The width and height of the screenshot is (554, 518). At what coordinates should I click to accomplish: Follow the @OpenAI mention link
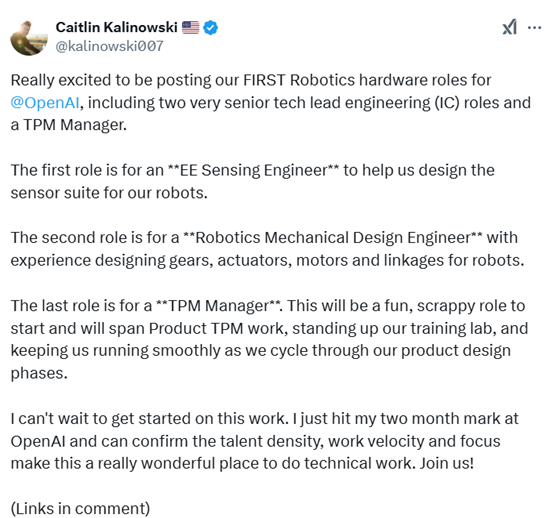(45, 102)
